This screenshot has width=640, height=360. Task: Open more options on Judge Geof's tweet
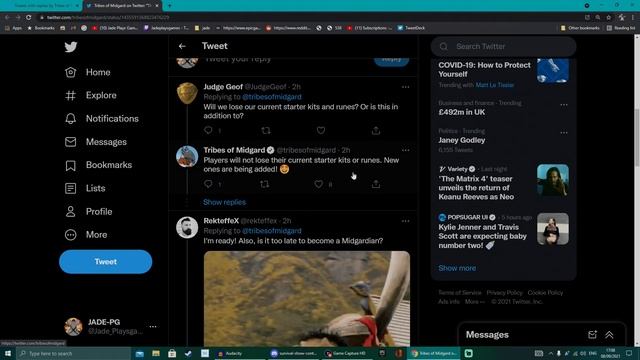[x=405, y=87]
